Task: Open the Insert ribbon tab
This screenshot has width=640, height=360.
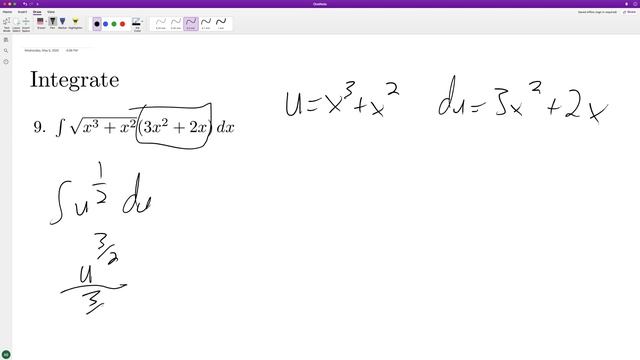Action: (x=22, y=12)
